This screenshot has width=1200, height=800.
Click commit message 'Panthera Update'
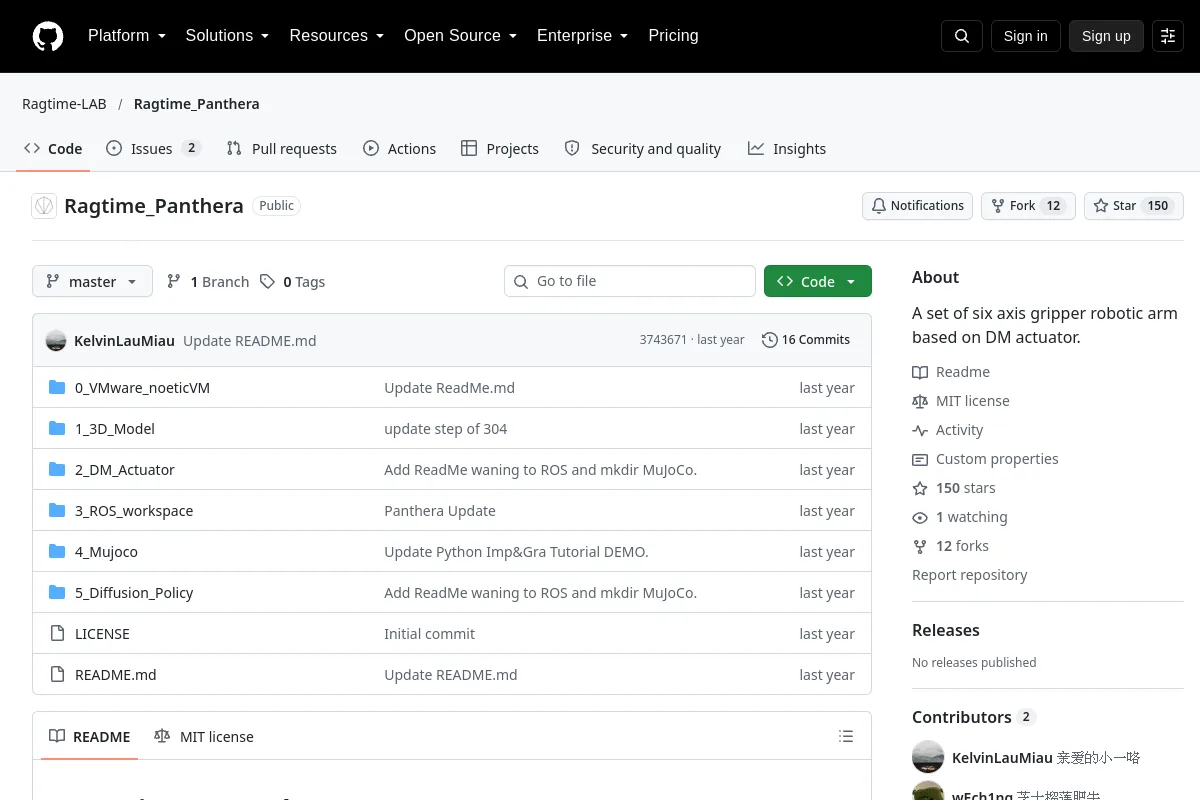440,511
